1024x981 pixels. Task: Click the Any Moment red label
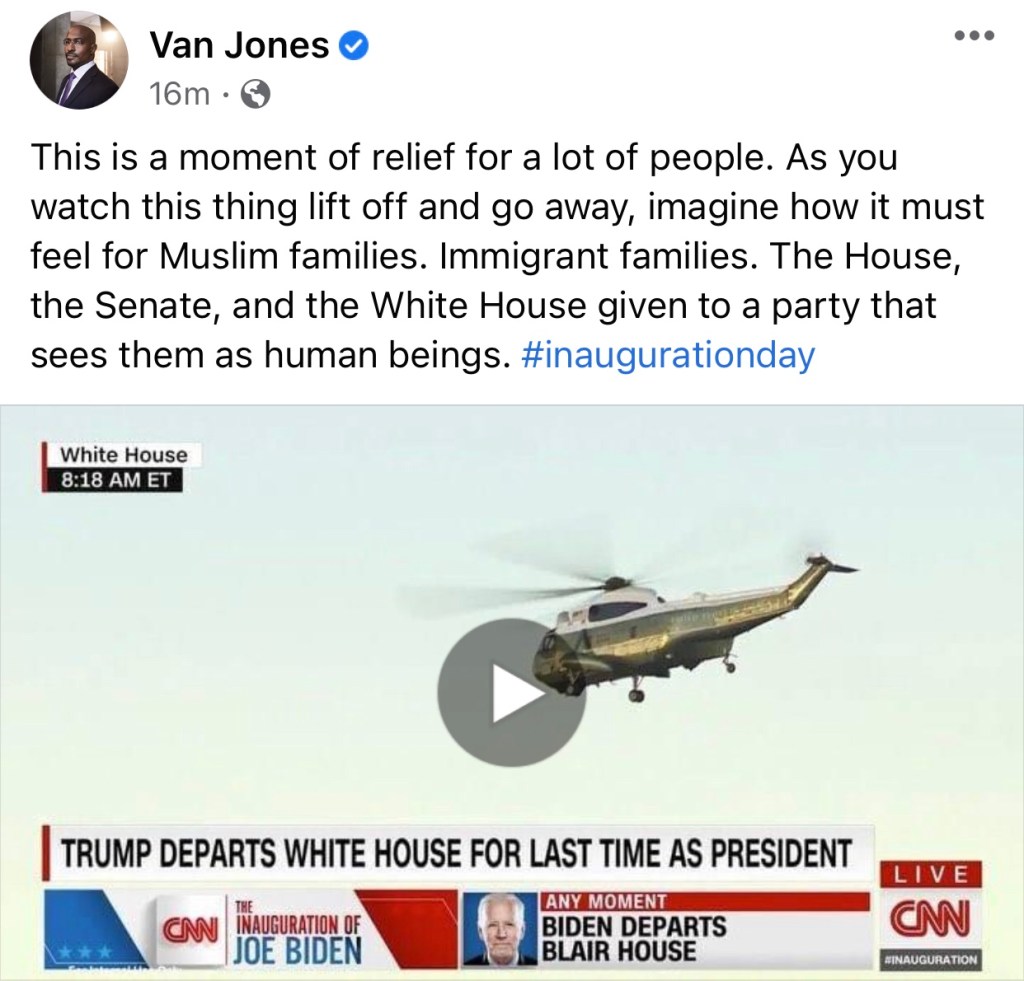pos(605,901)
